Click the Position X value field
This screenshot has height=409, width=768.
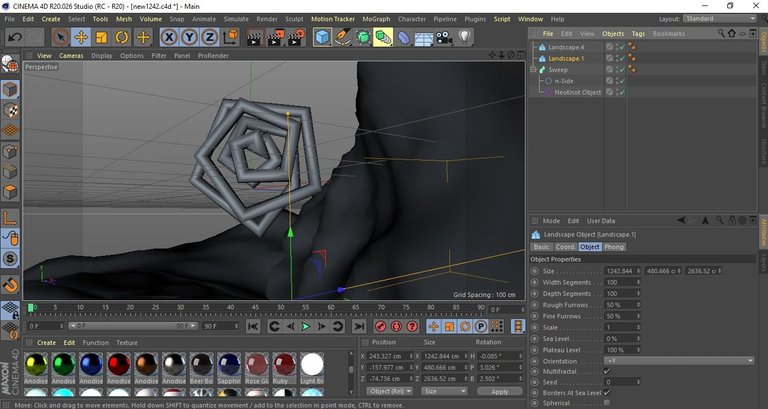(388, 356)
